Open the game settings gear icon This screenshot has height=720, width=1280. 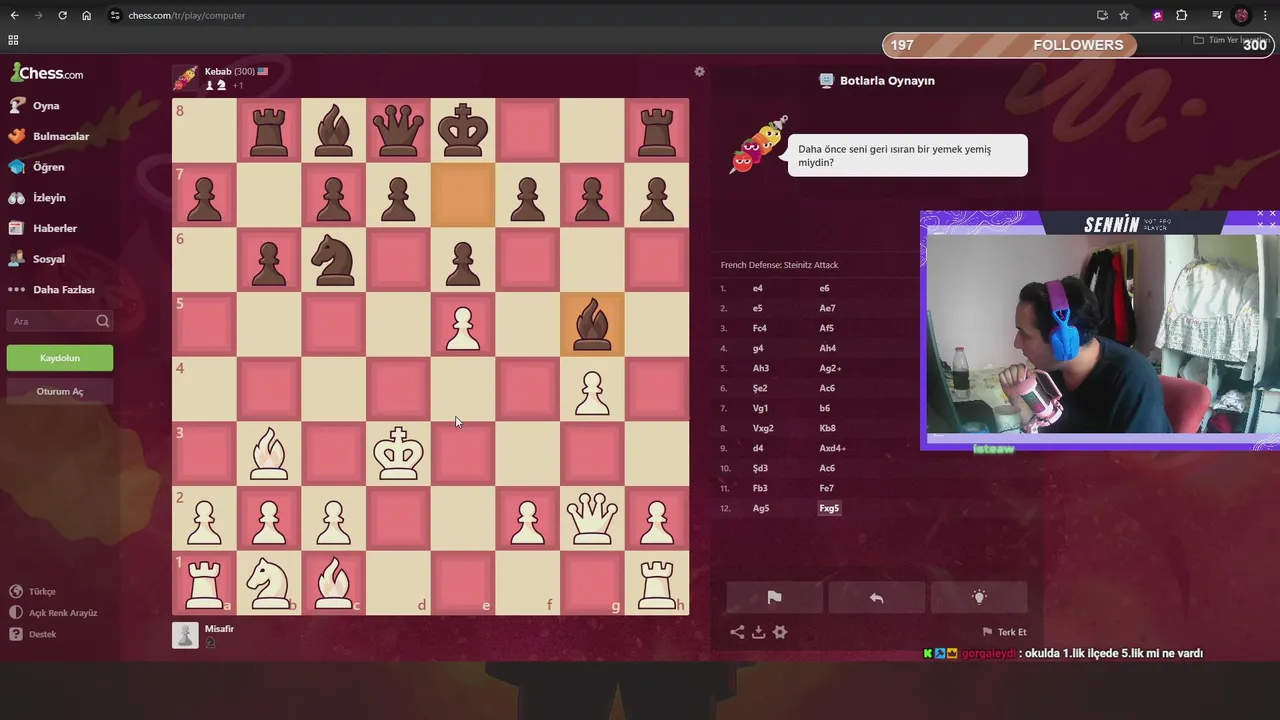click(x=780, y=632)
